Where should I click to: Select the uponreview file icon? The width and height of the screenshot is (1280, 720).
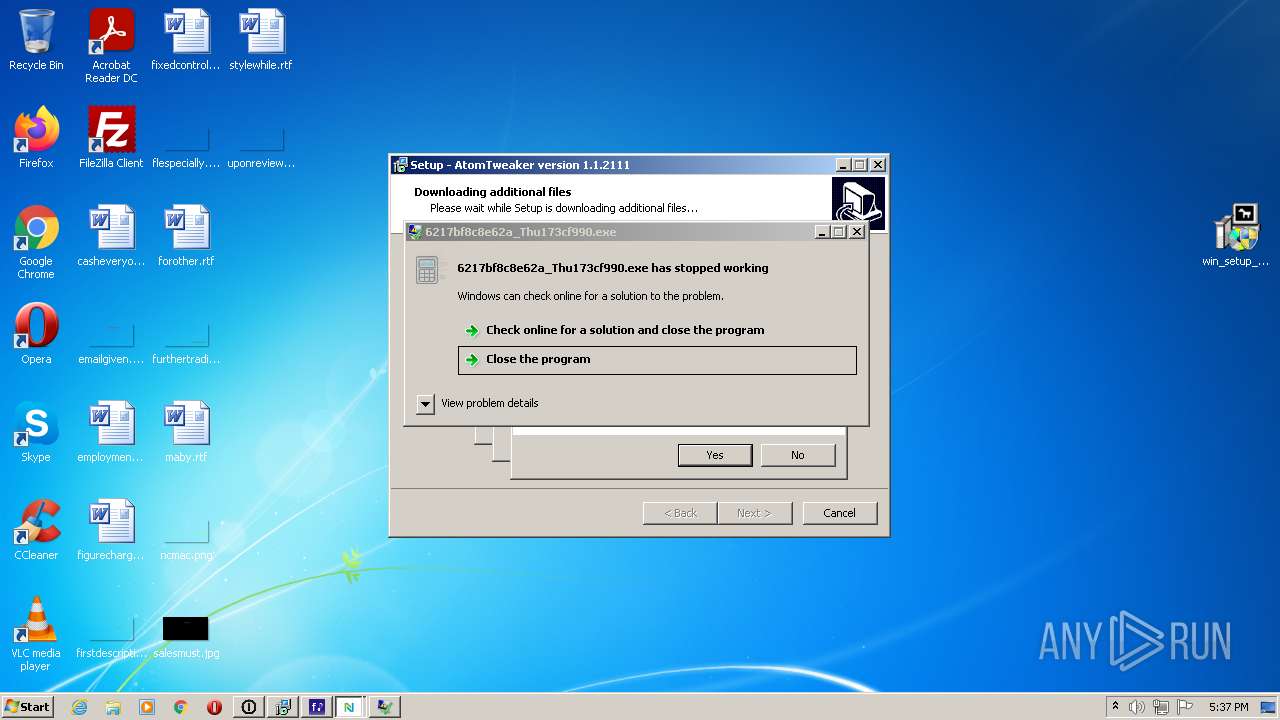(261, 146)
